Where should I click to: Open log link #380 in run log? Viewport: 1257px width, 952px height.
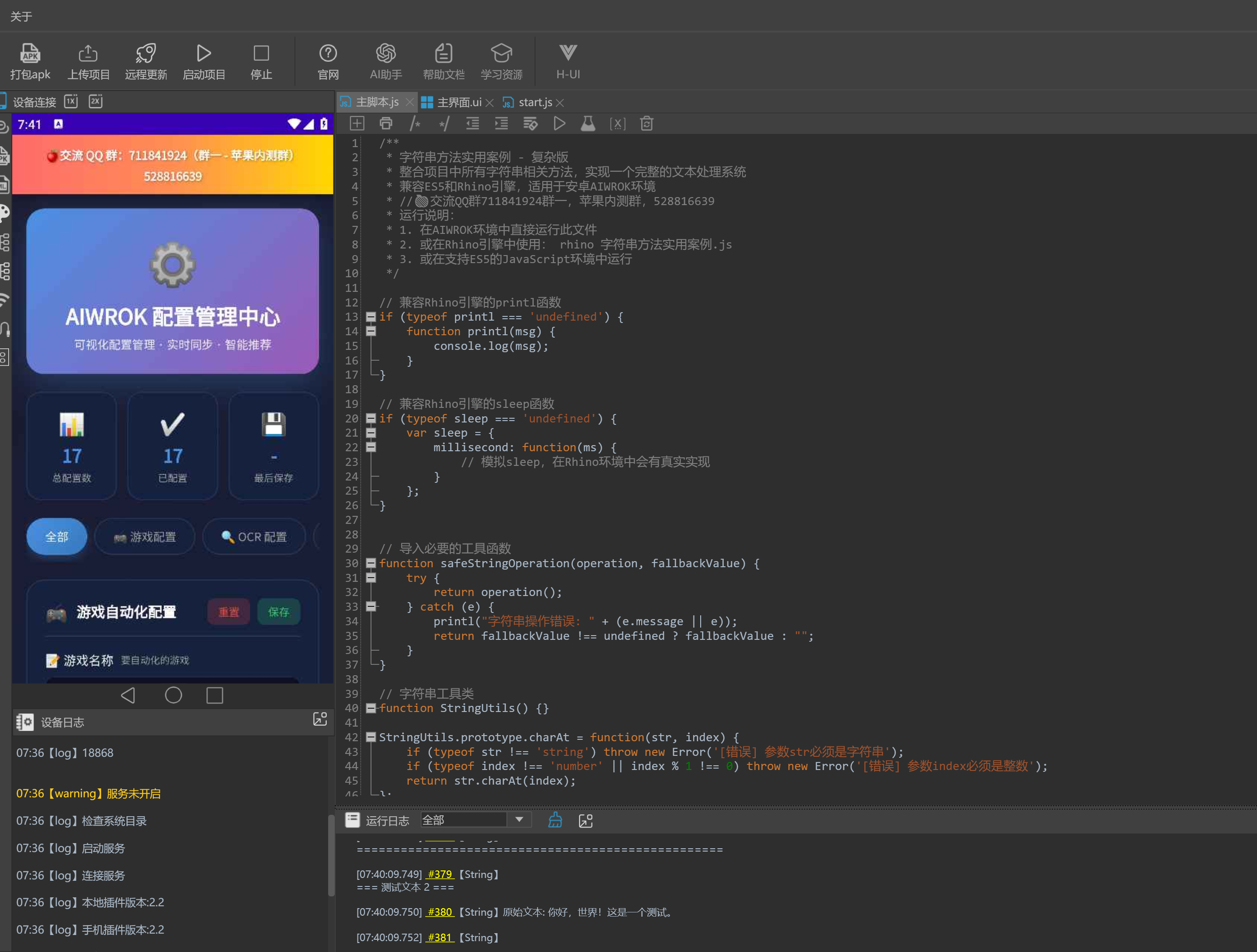[439, 911]
